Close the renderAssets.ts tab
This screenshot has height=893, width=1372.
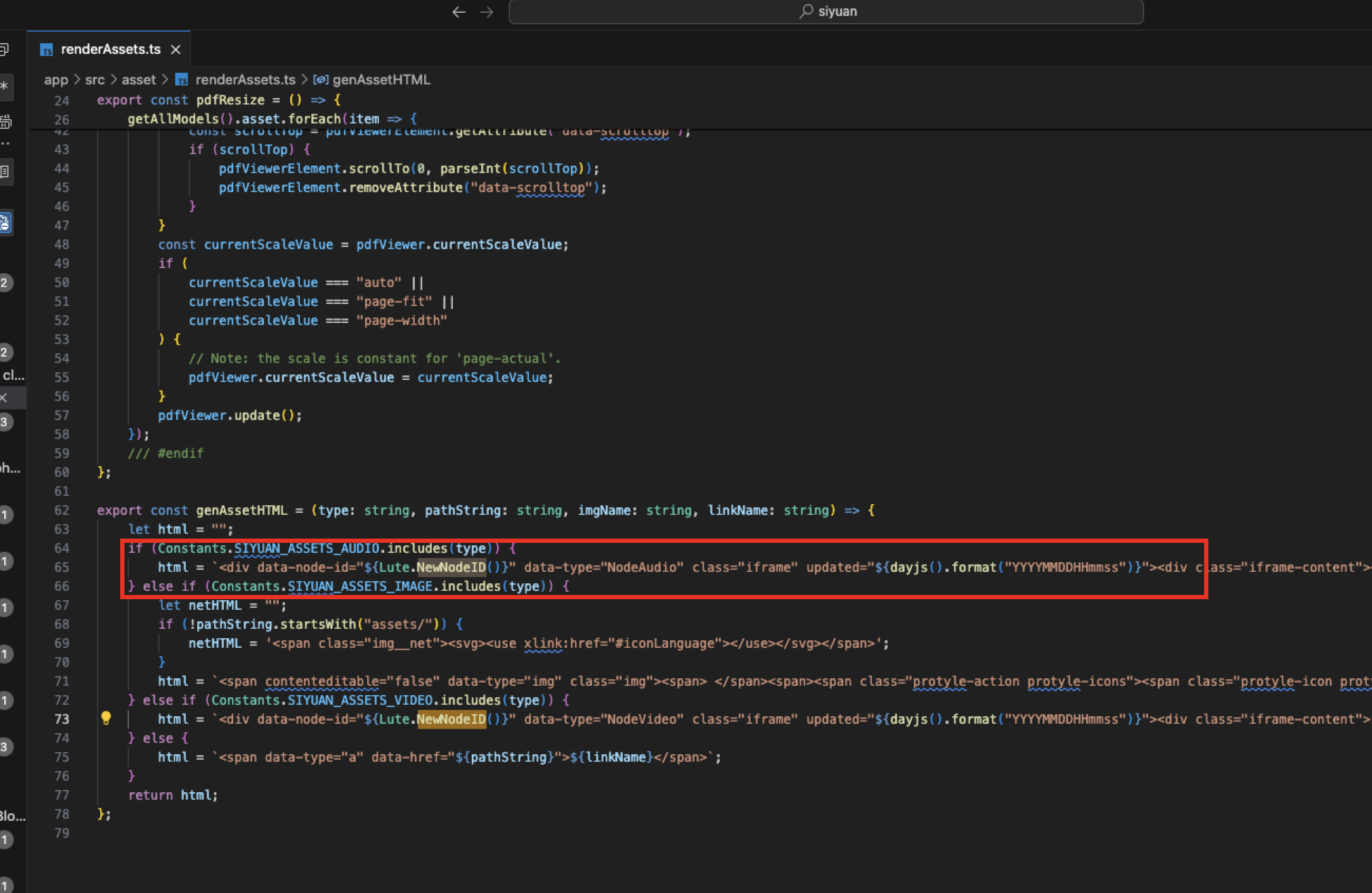[176, 50]
